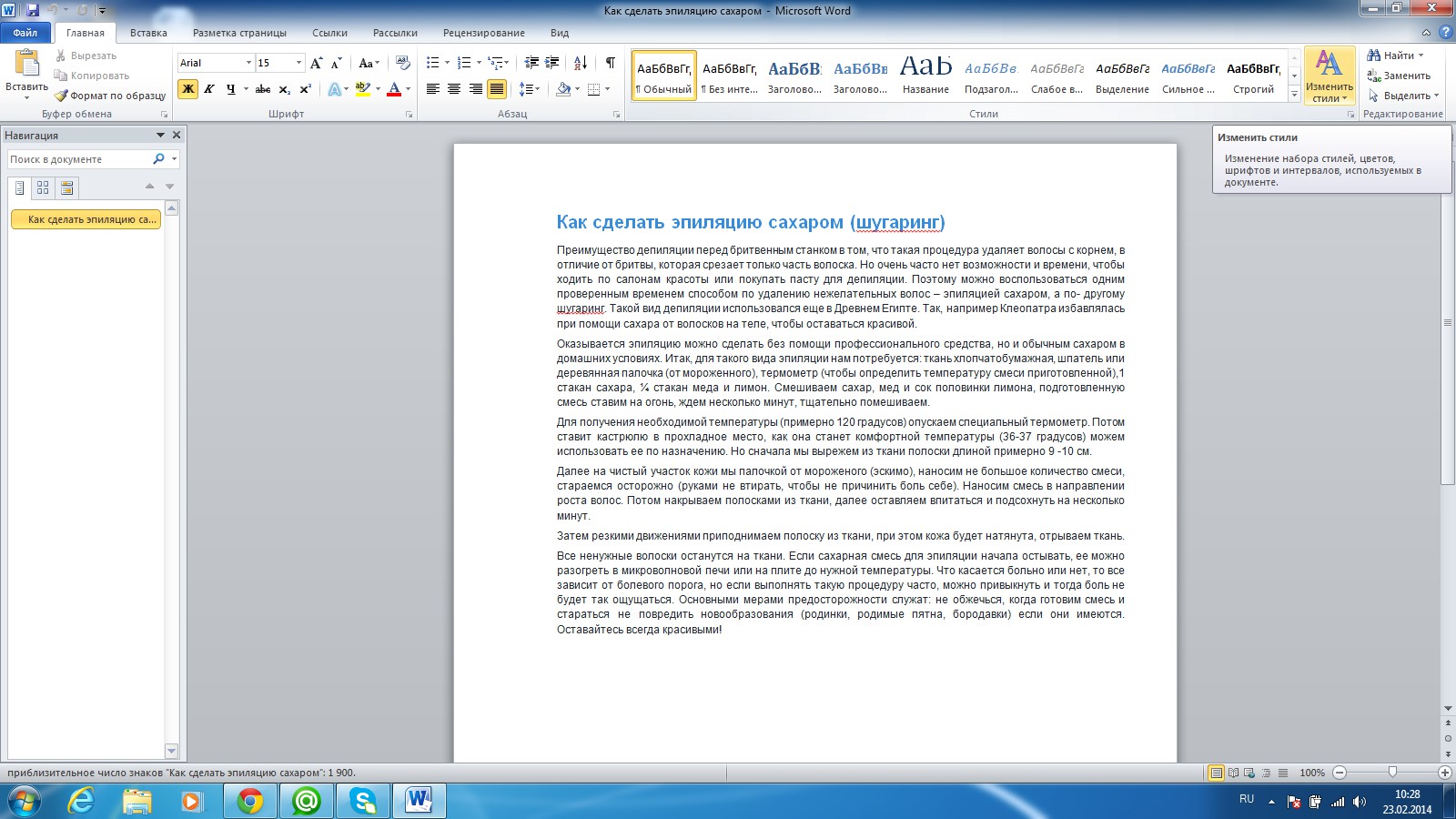Switch to the Review (Рецензирование) tab
The height and width of the screenshot is (819, 1456).
(x=484, y=33)
